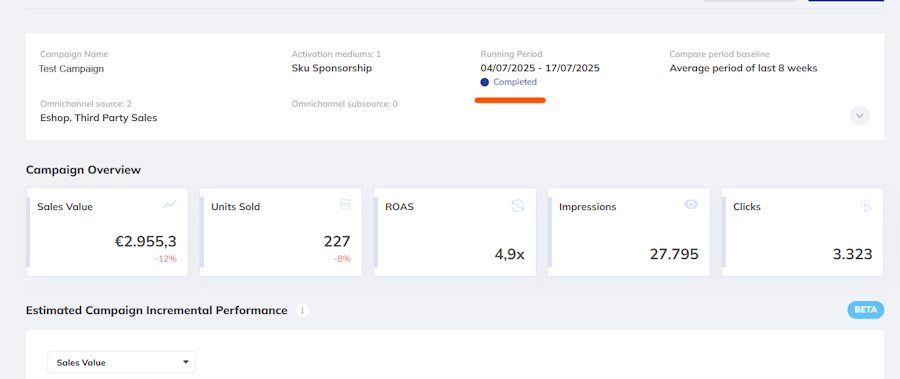Click the 227 units sold value
The height and width of the screenshot is (379, 900).
pyautogui.click(x=337, y=242)
